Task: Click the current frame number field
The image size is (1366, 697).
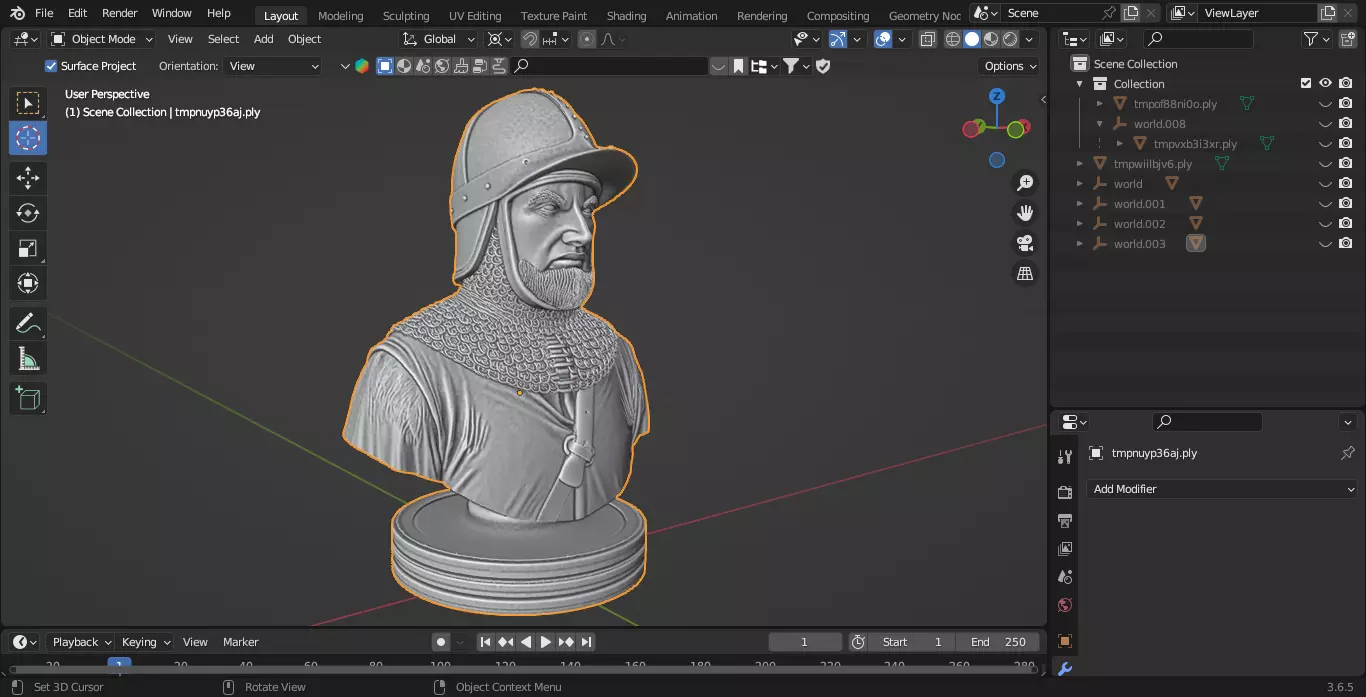Action: 805,642
